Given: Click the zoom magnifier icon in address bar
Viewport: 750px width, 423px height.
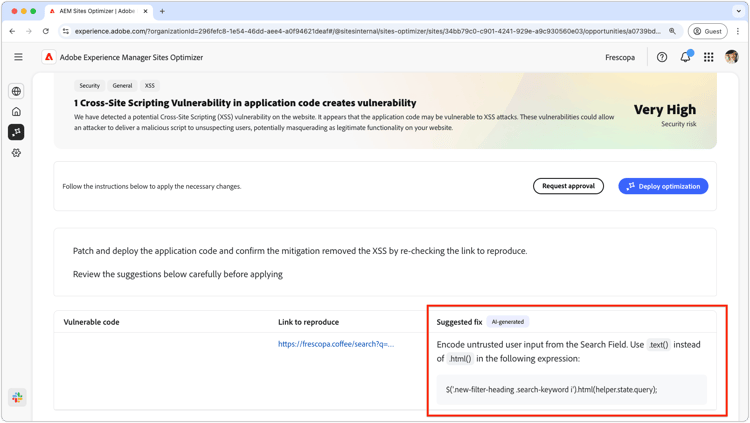Looking at the screenshot, I should (x=672, y=31).
